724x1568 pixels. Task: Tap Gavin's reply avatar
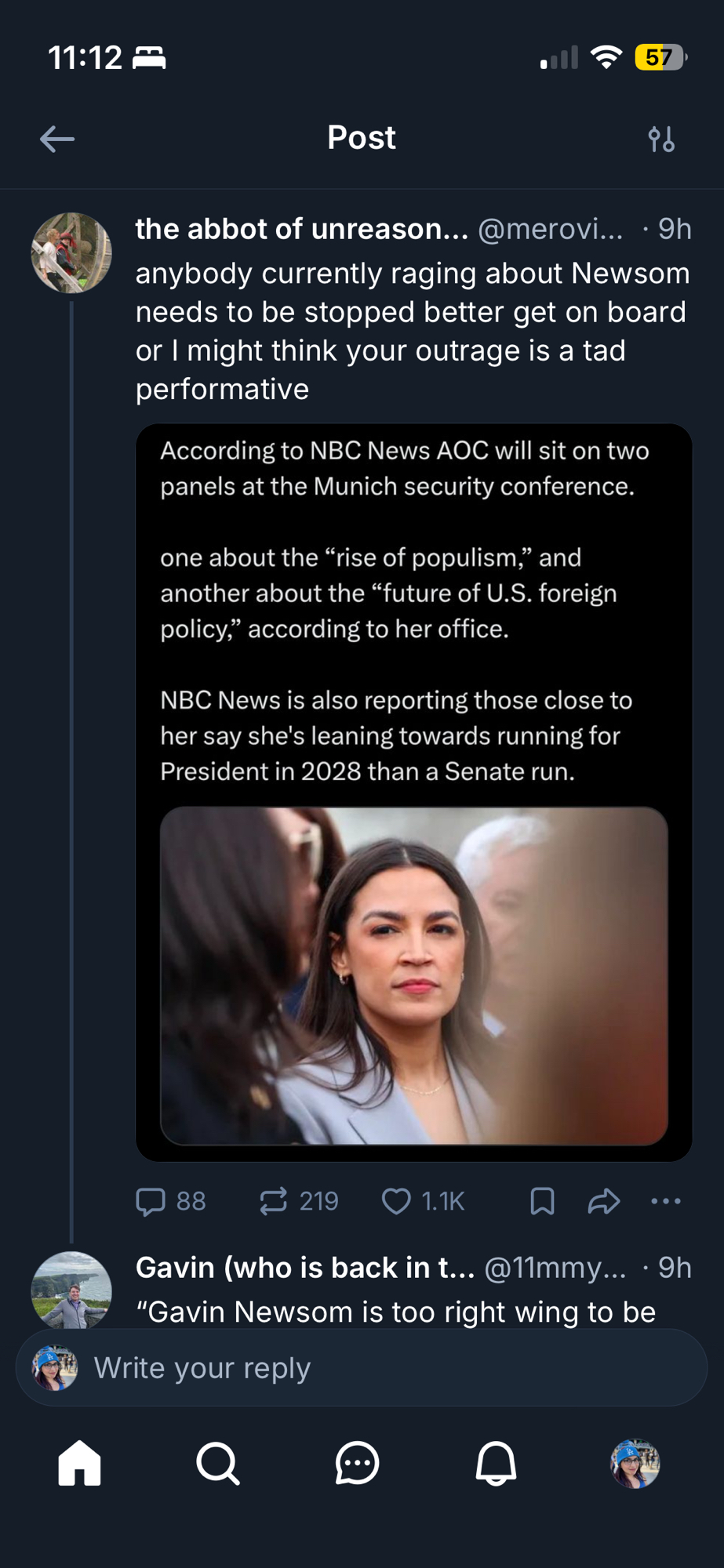(71, 1290)
